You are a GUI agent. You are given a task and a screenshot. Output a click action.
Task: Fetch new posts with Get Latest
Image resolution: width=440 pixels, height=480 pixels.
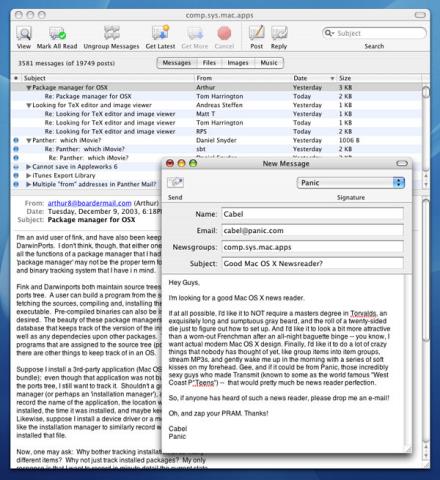coord(160,33)
